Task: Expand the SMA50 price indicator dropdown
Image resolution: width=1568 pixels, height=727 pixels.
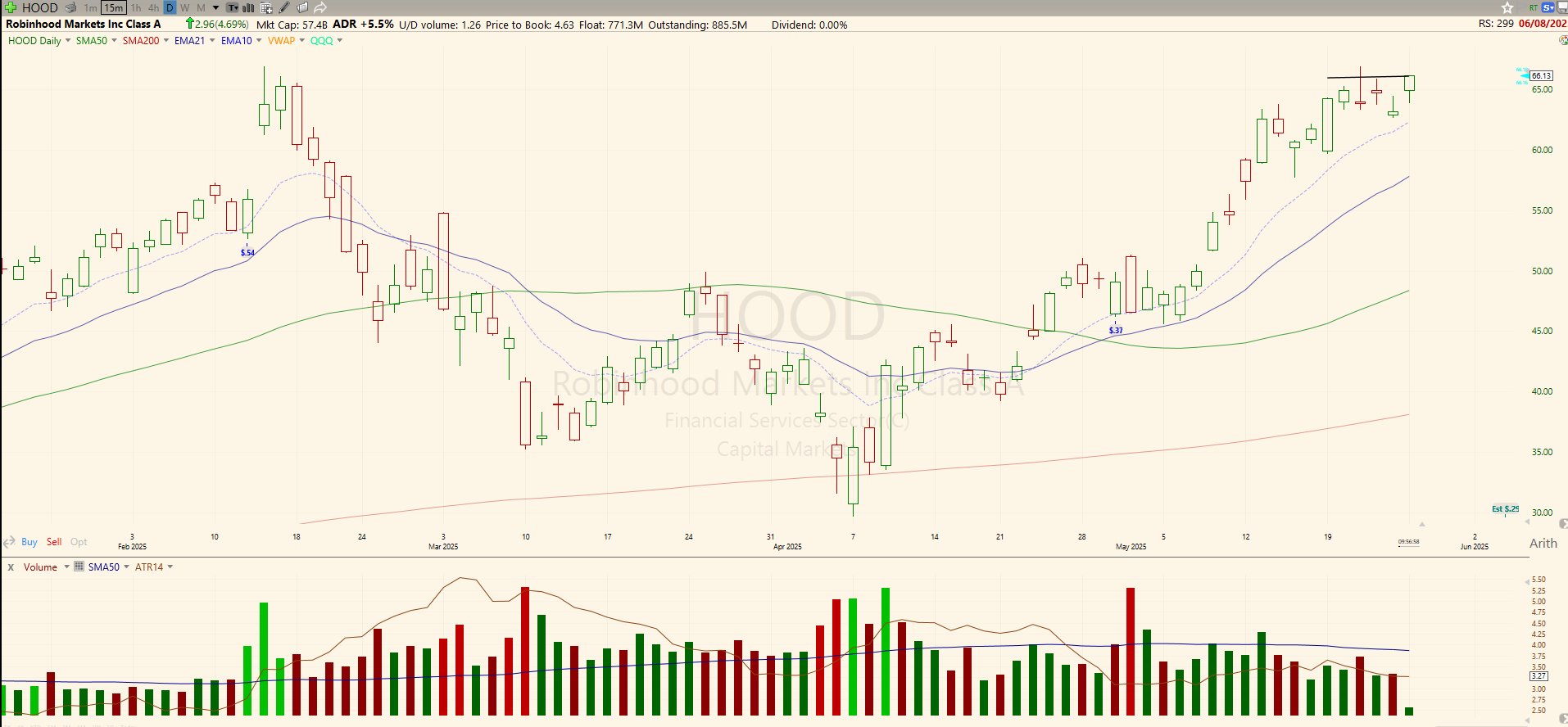Action: pyautogui.click(x=114, y=41)
